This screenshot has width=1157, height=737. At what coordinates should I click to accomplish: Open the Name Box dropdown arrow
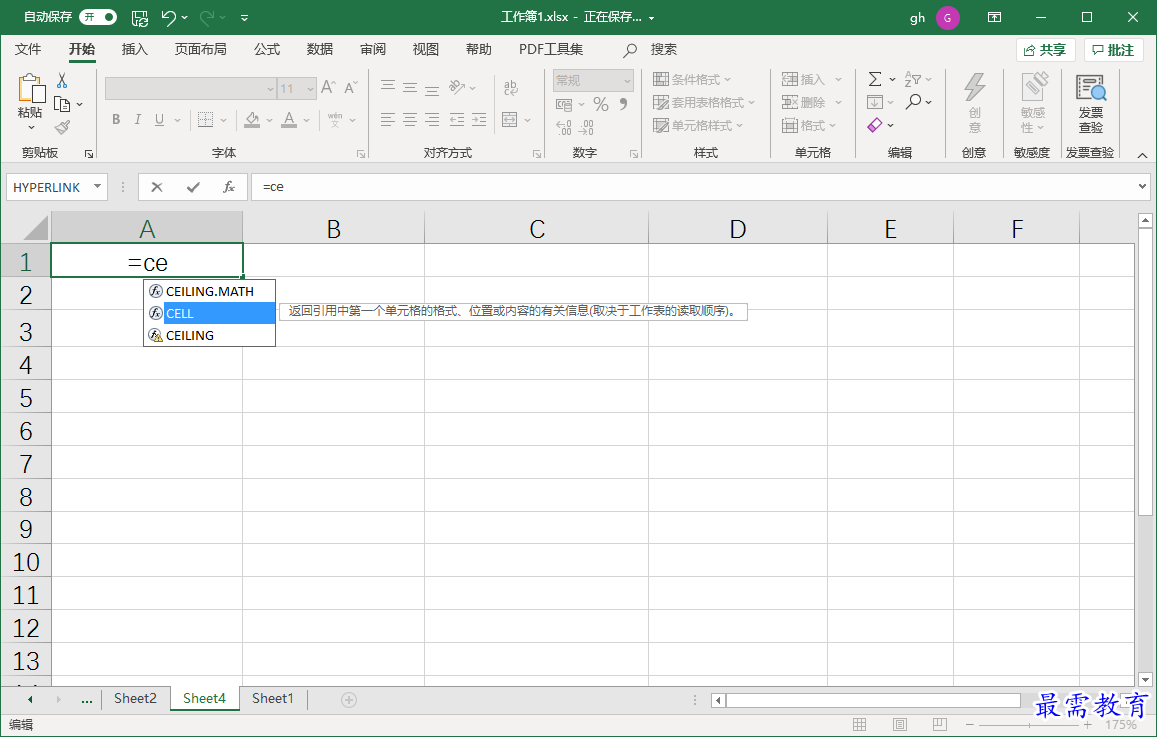coord(97,187)
